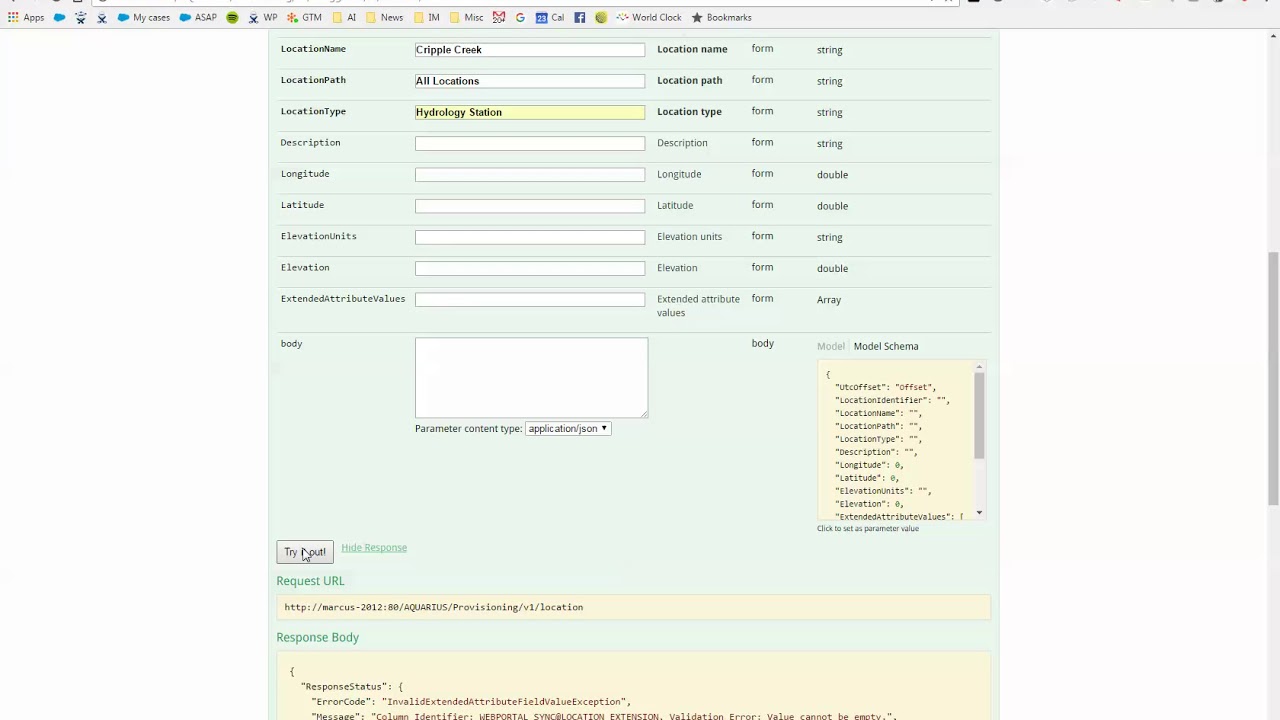Click the Hide Response link

[x=374, y=548]
